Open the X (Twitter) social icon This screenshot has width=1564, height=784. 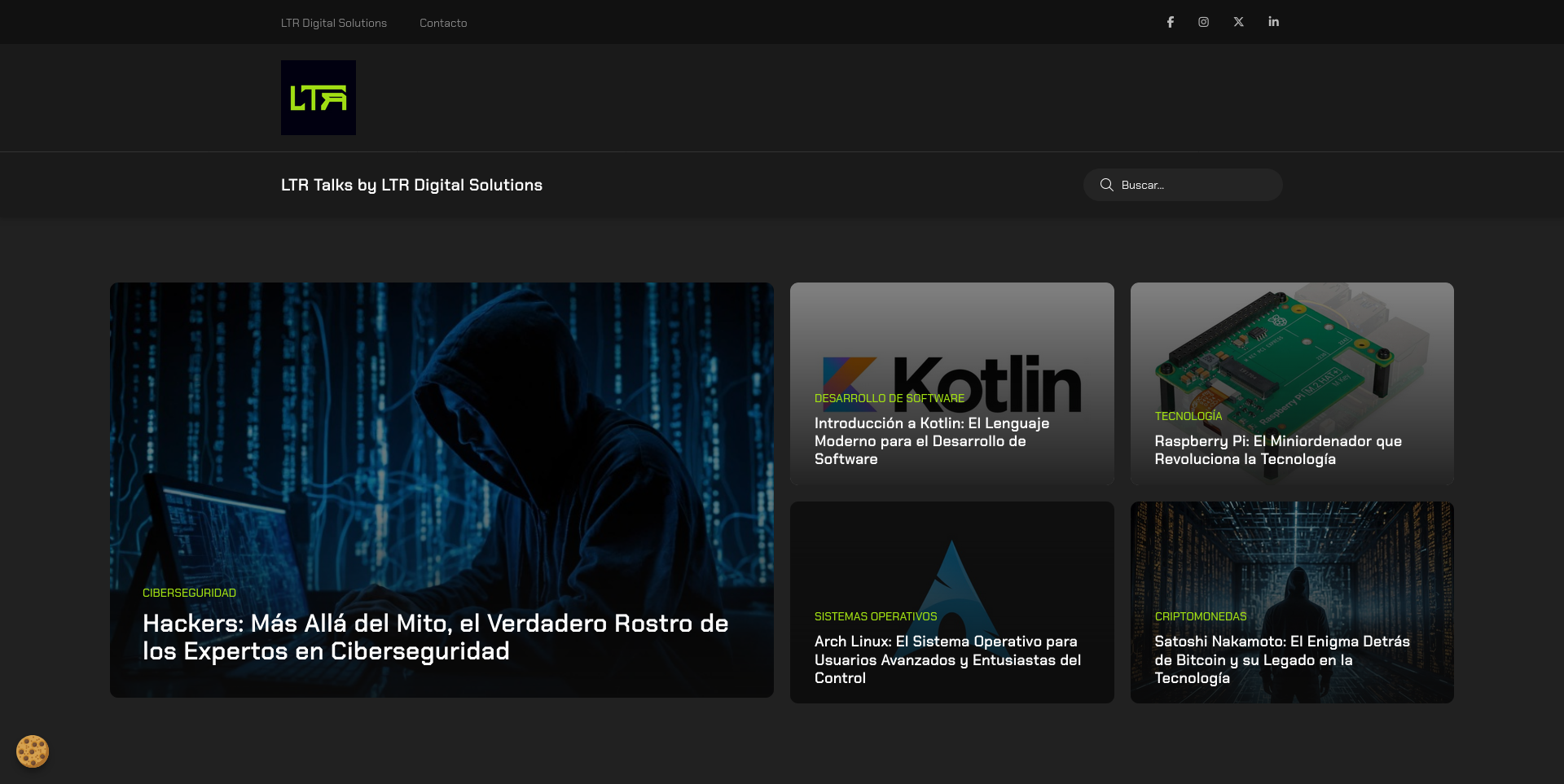point(1238,22)
